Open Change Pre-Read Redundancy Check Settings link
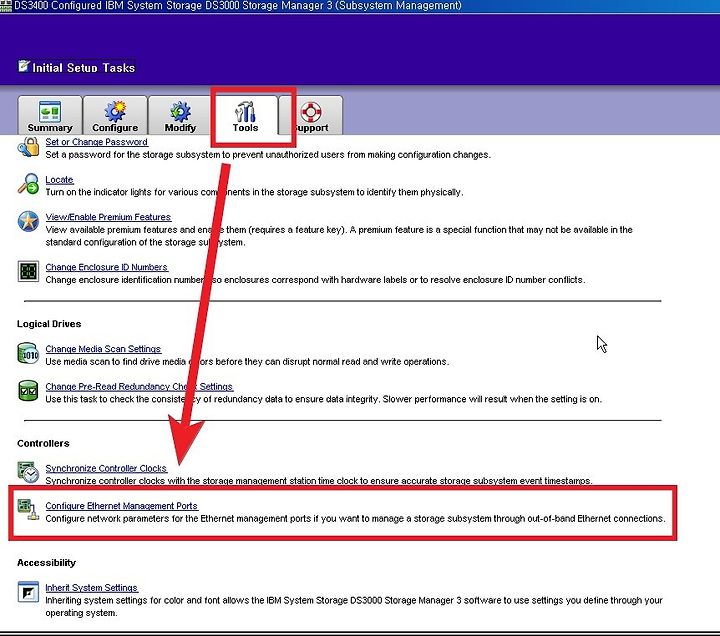This screenshot has height=636, width=720. 139,387
